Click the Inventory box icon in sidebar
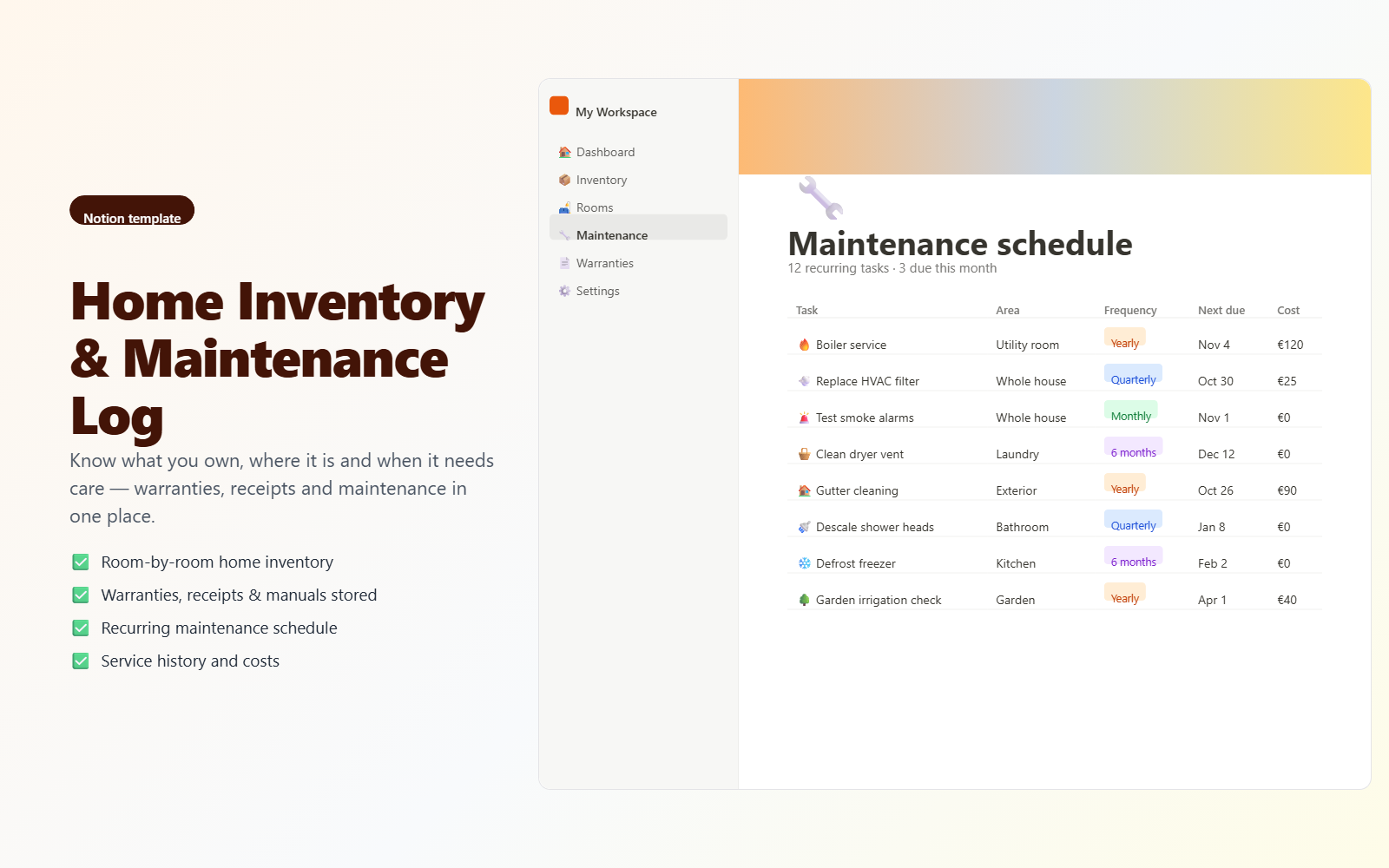The height and width of the screenshot is (868, 1389). (x=564, y=180)
